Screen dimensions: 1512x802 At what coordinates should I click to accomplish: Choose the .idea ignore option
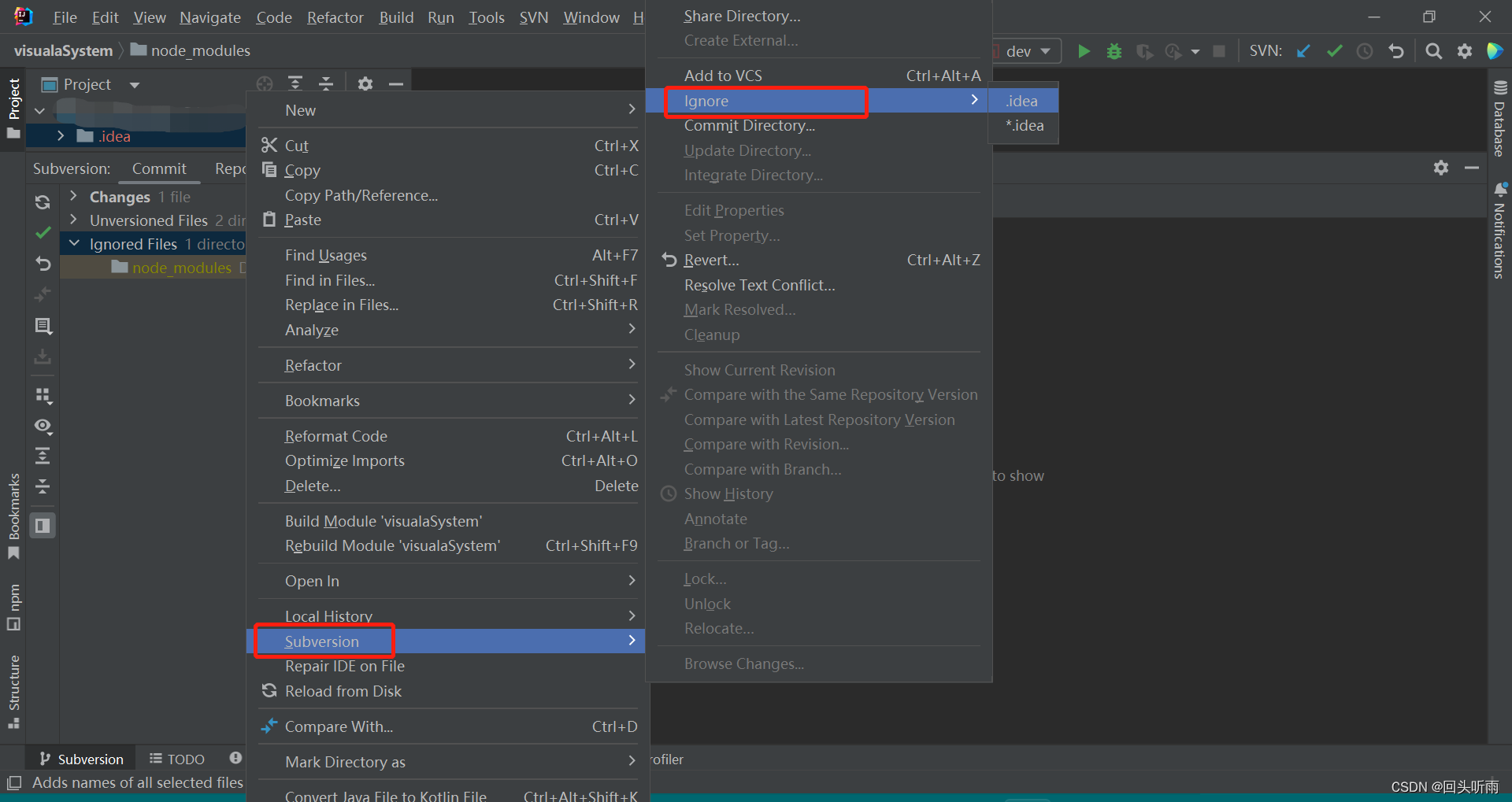1022,101
